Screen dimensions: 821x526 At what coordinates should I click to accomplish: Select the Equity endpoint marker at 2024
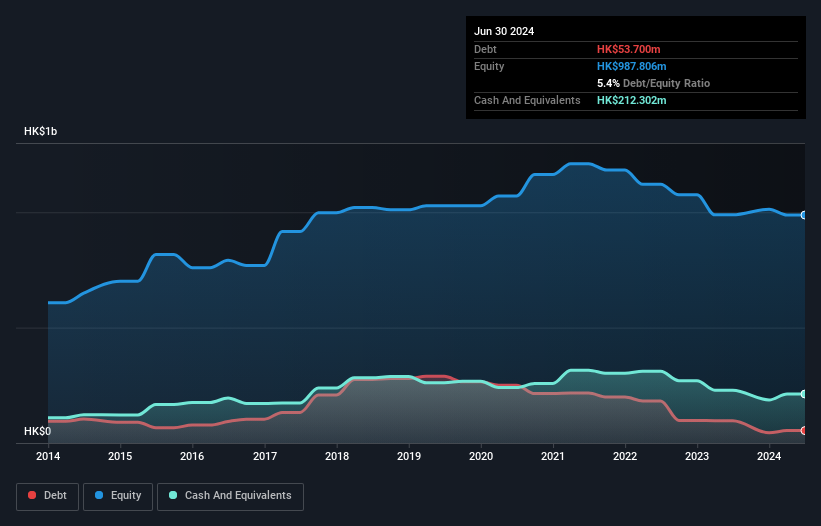pos(804,215)
